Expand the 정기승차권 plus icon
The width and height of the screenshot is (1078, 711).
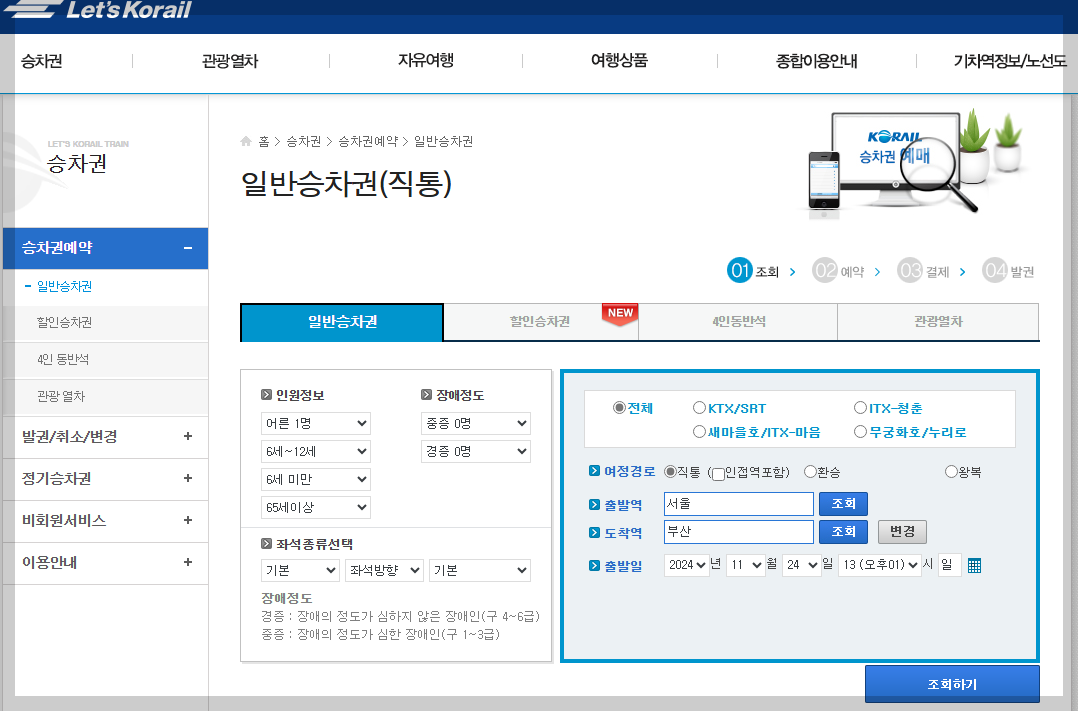pos(188,478)
